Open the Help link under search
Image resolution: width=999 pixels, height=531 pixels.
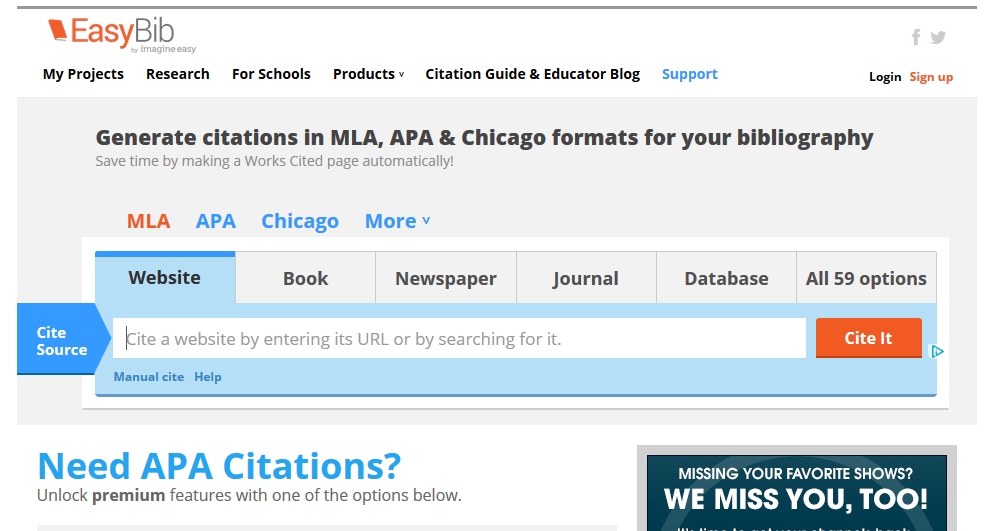[x=208, y=377]
